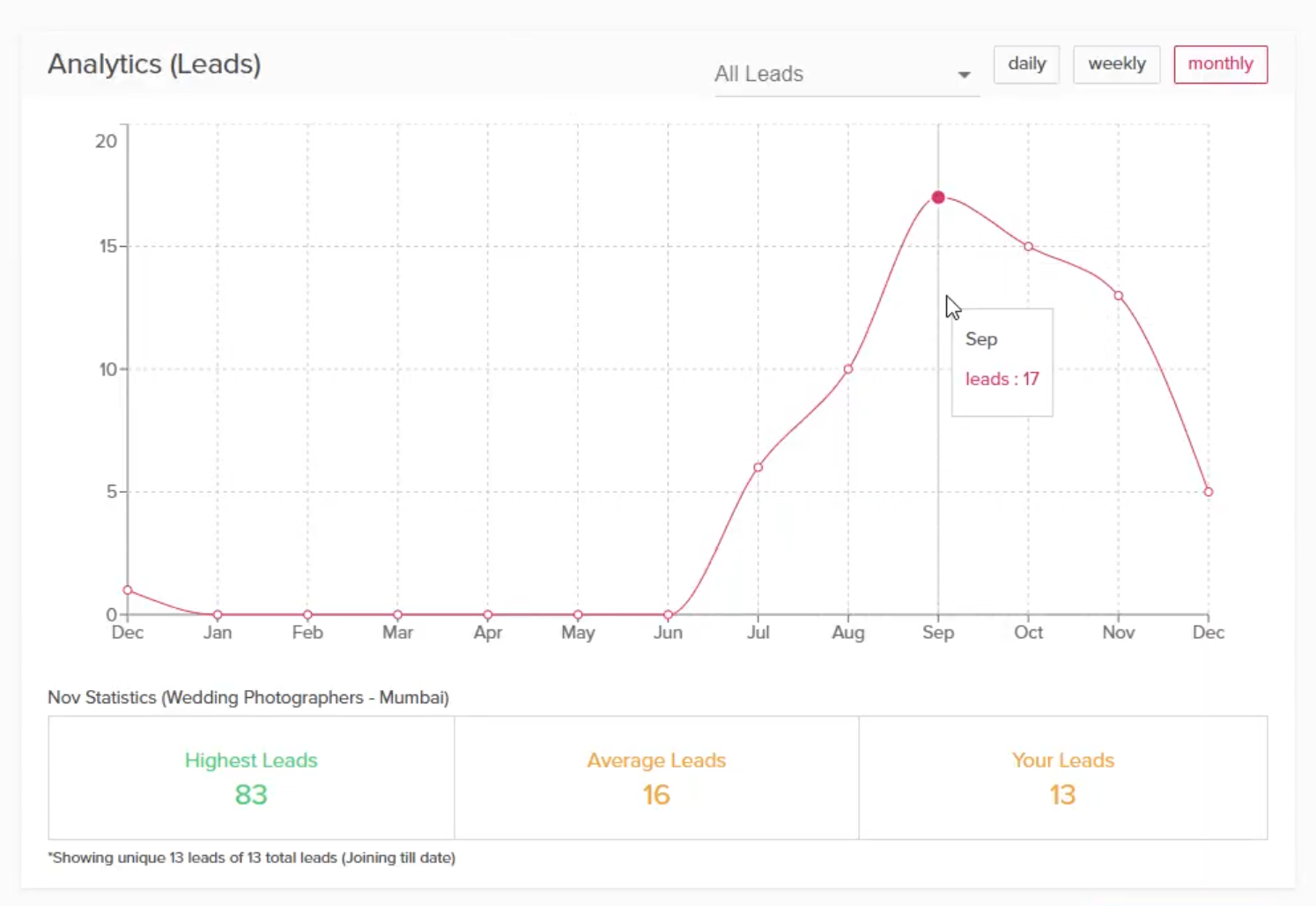Screen dimensions: 1316x906
Task: Click the Oct data point on chart
Action: pos(1028,247)
